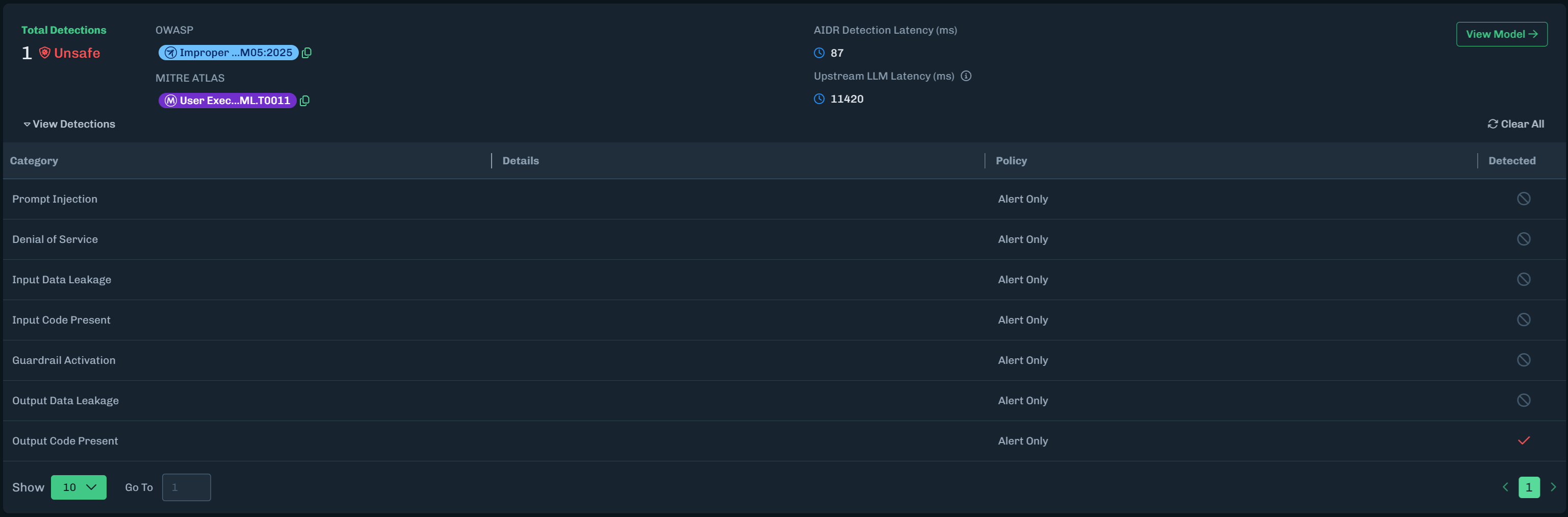Go to the previous page arrow
The width and height of the screenshot is (1568, 517).
[x=1505, y=487]
